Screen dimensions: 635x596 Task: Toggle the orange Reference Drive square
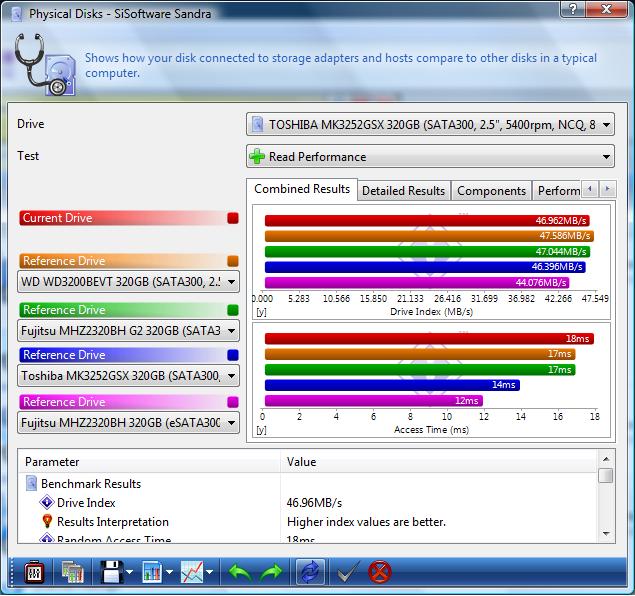click(x=233, y=261)
